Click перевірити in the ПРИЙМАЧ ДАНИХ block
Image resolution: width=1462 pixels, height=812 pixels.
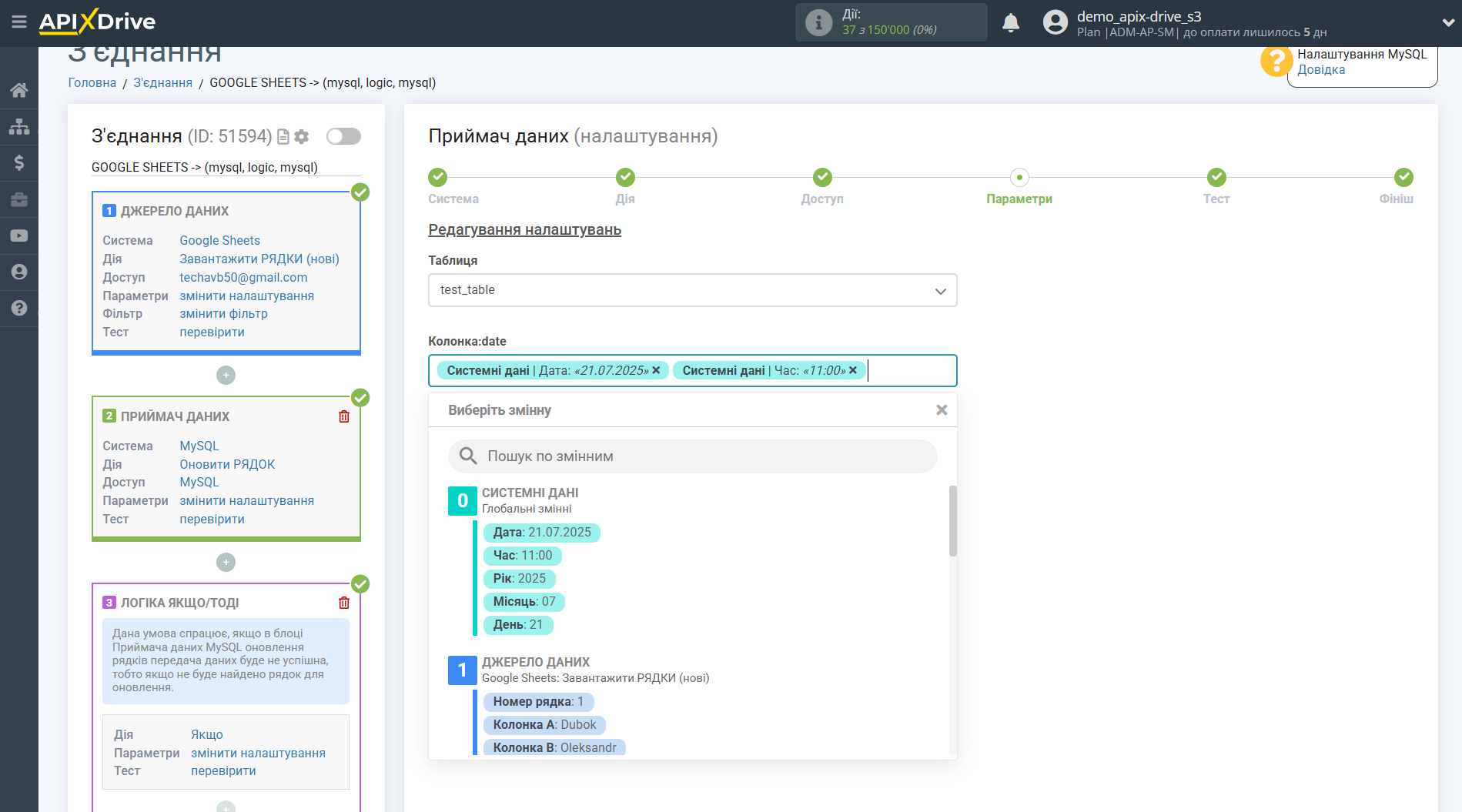[212, 519]
